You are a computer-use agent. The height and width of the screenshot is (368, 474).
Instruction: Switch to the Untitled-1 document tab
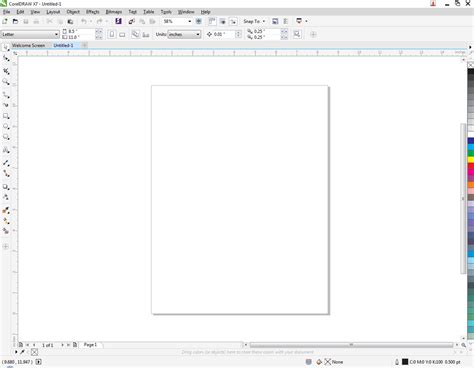click(63, 45)
